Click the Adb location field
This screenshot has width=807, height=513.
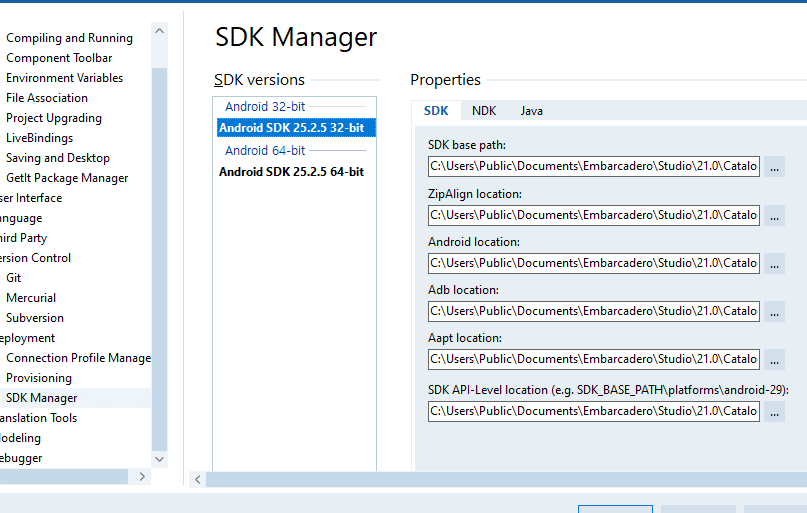click(594, 311)
